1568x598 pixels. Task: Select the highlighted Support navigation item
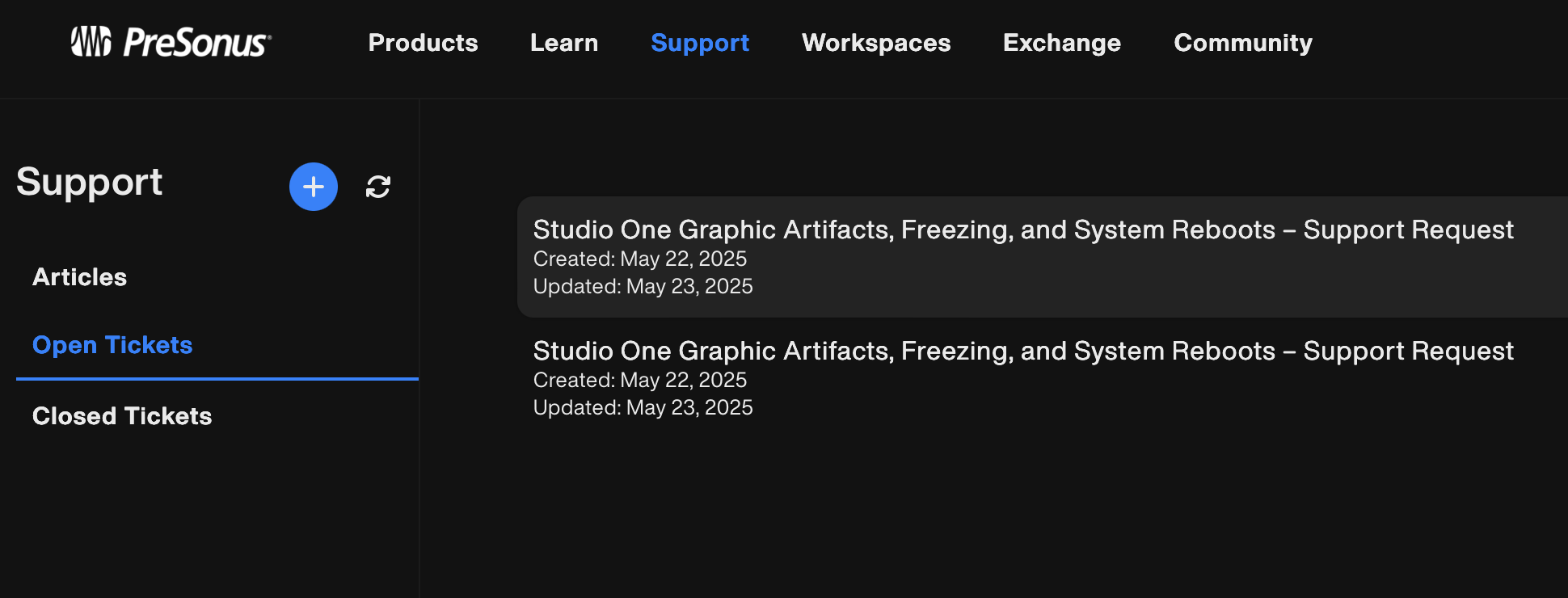pyautogui.click(x=700, y=43)
